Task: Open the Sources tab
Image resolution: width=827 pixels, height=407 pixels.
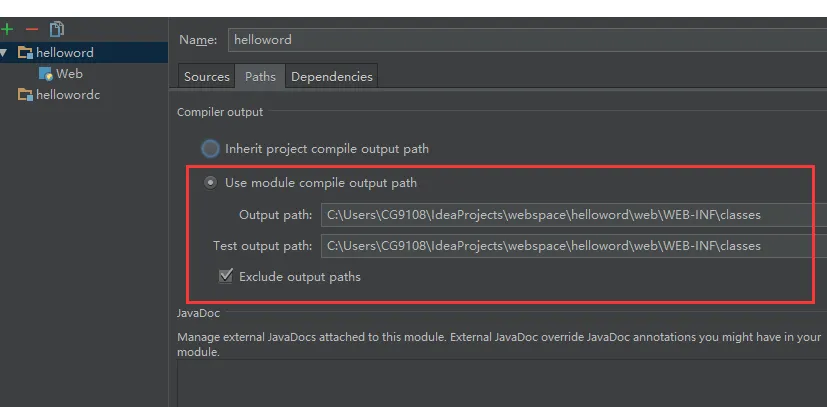Action: [x=207, y=76]
